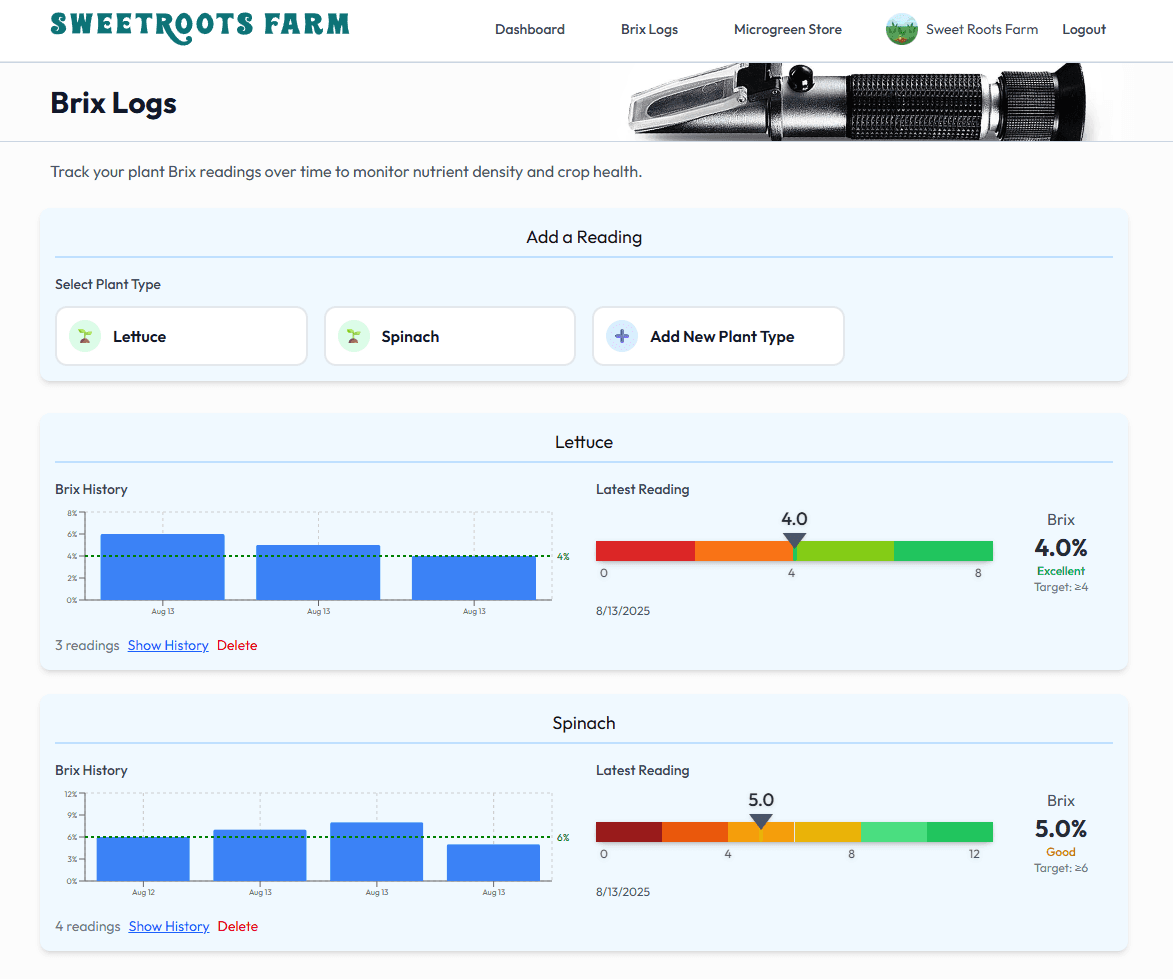Image resolution: width=1173 pixels, height=979 pixels.
Task: Click the Good rating text
Action: point(1061,853)
